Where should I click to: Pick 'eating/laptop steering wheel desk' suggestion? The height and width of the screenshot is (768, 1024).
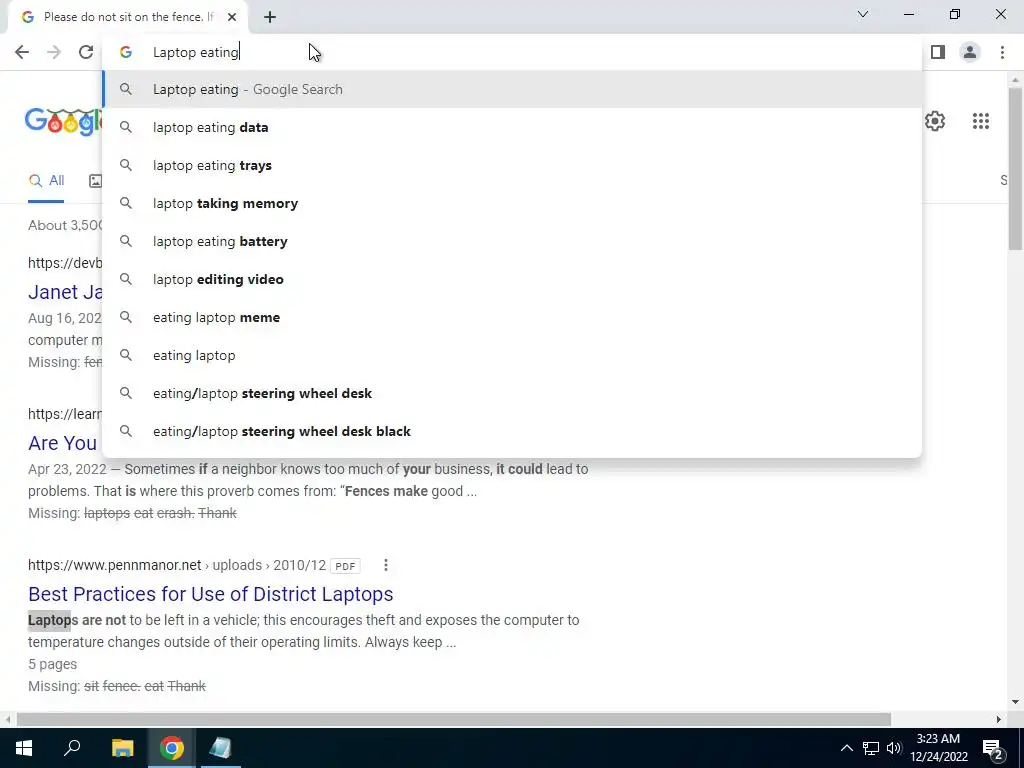[x=512, y=393]
